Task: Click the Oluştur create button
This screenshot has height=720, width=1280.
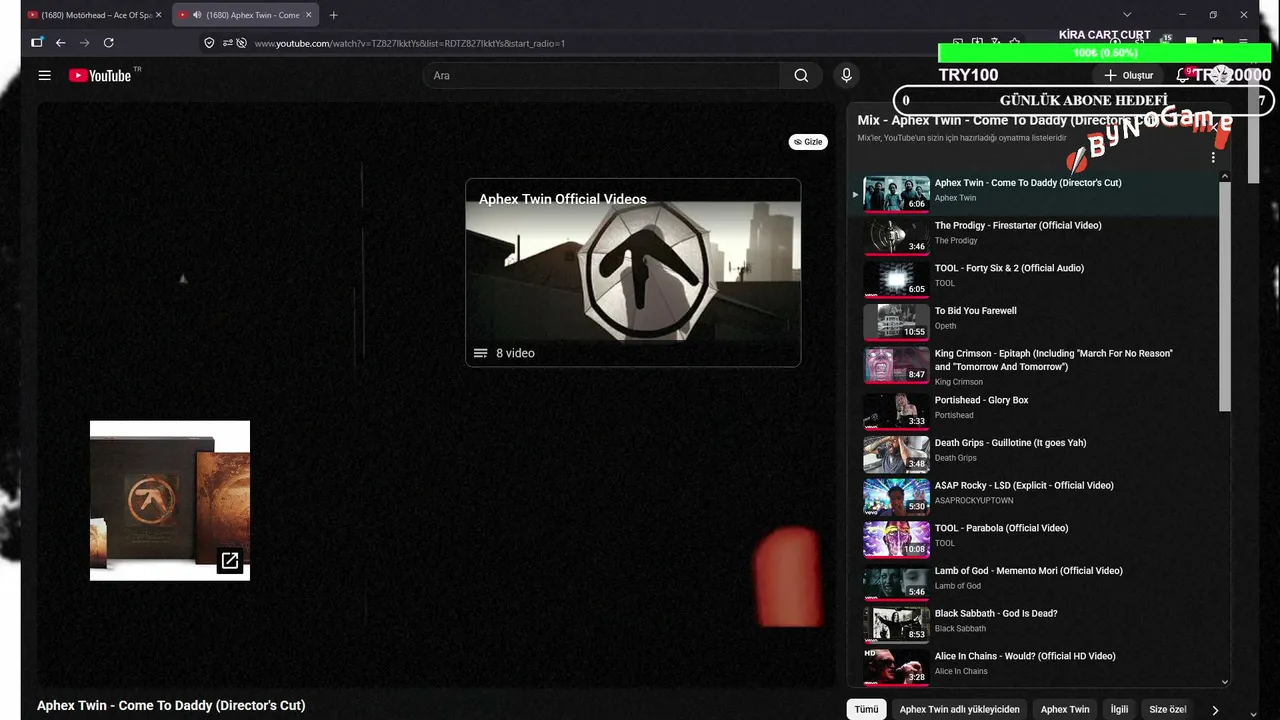Action: (1128, 75)
